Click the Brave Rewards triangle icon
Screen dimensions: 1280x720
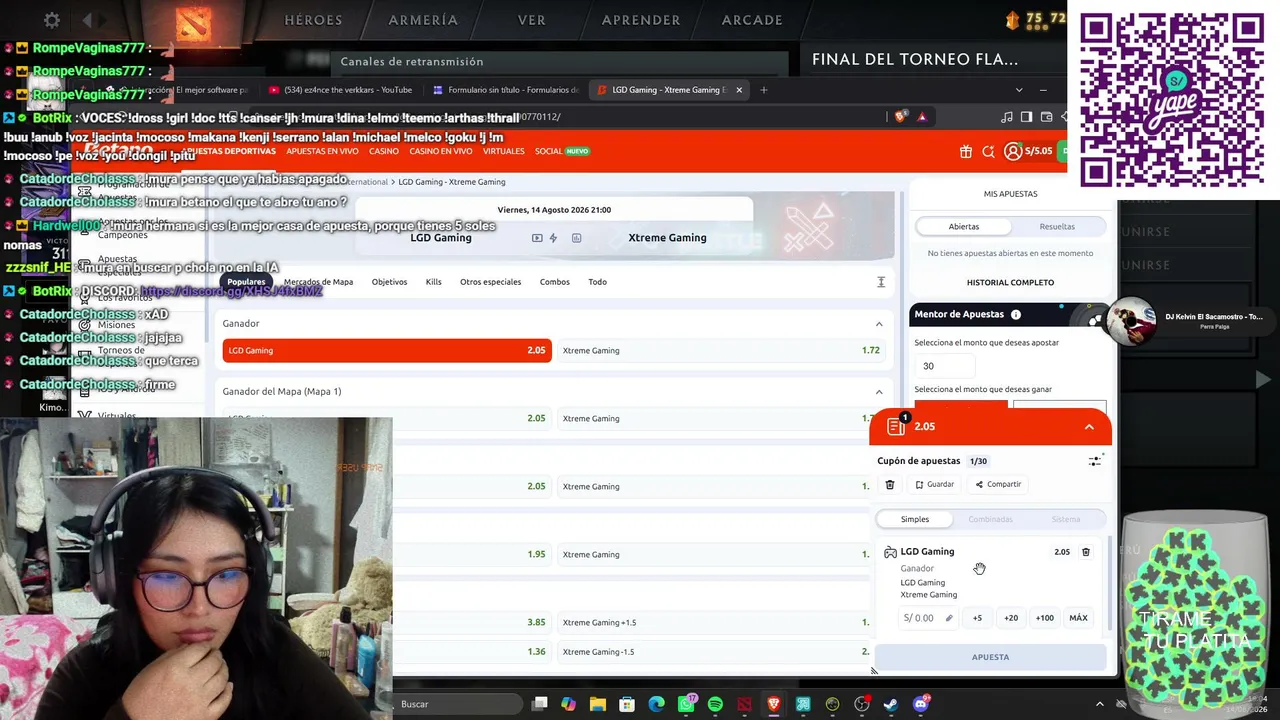(922, 117)
